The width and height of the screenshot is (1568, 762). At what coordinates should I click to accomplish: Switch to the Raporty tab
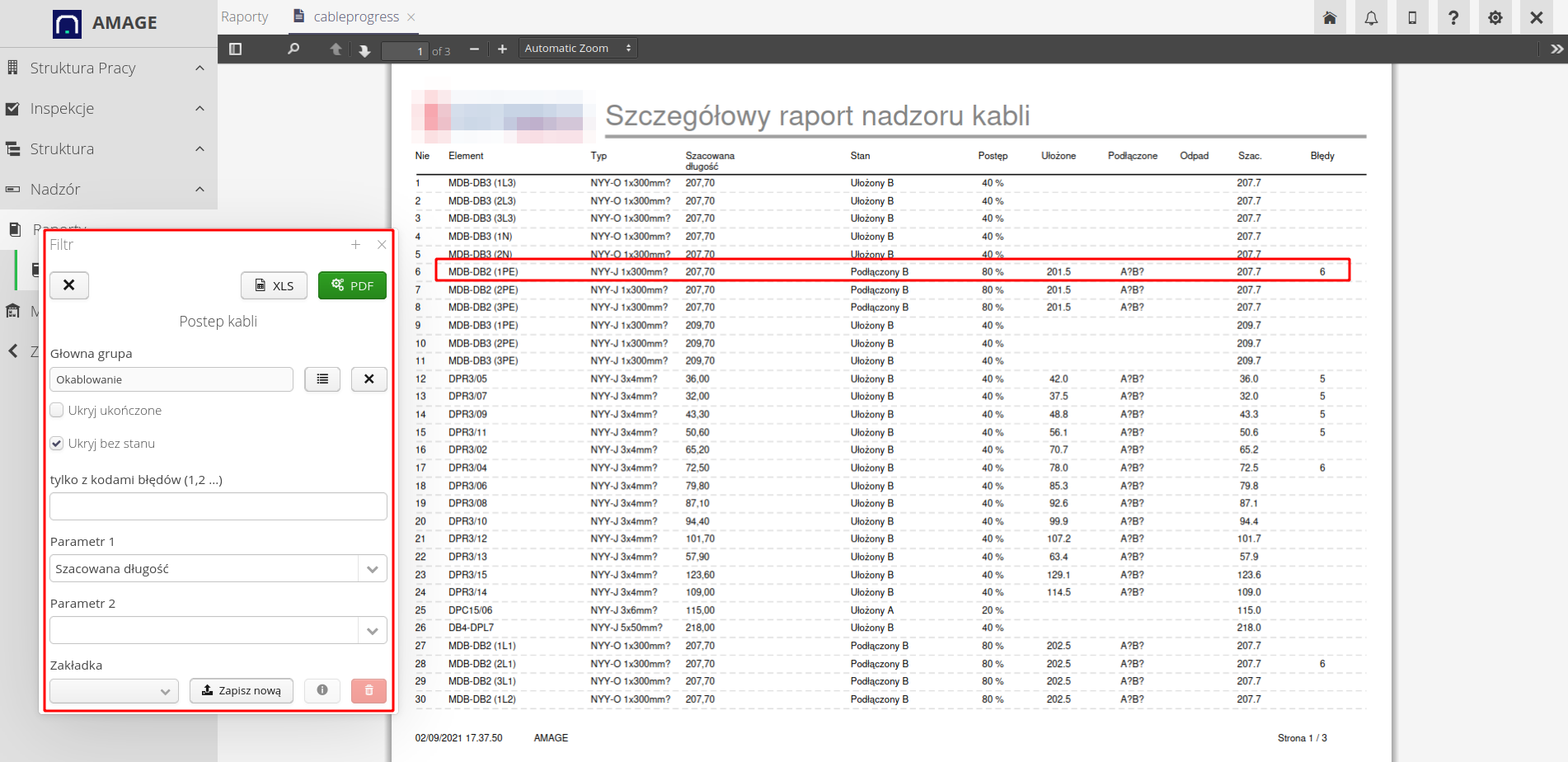pyautogui.click(x=245, y=16)
